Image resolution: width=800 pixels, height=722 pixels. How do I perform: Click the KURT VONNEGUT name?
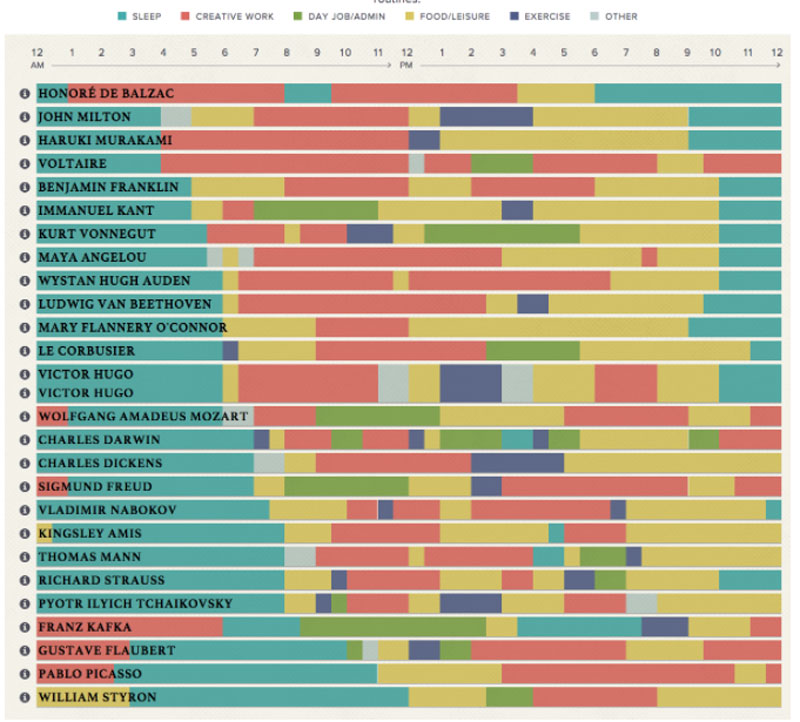[x=97, y=234]
